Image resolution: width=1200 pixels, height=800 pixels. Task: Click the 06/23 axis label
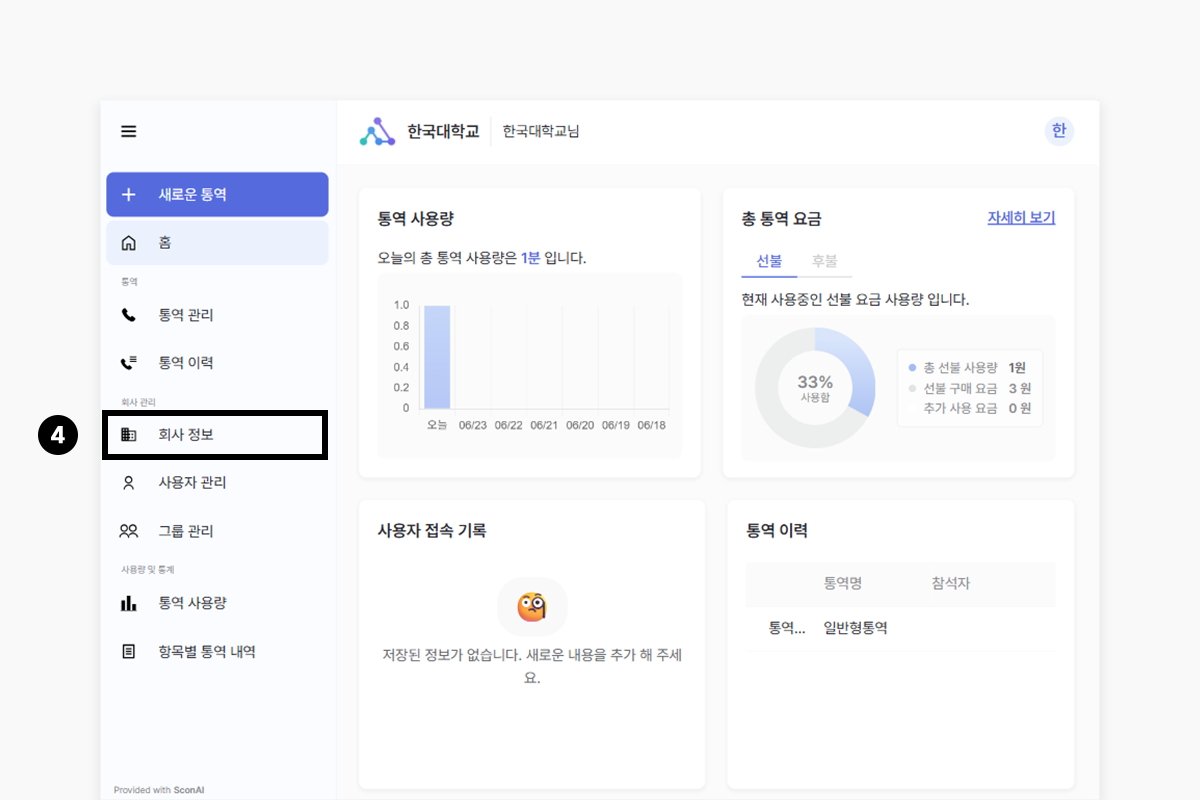click(x=472, y=425)
